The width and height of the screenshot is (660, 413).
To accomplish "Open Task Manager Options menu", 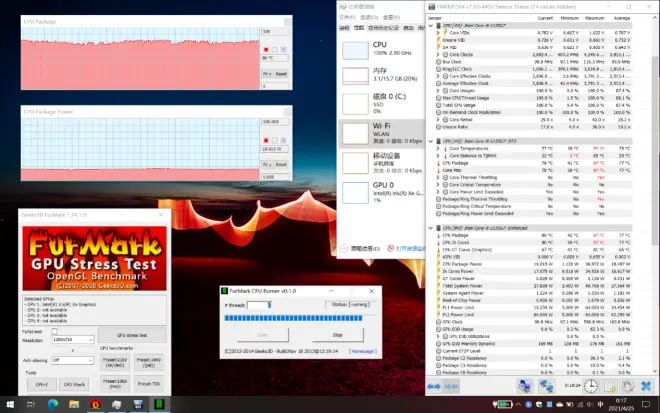I will (369, 17).
